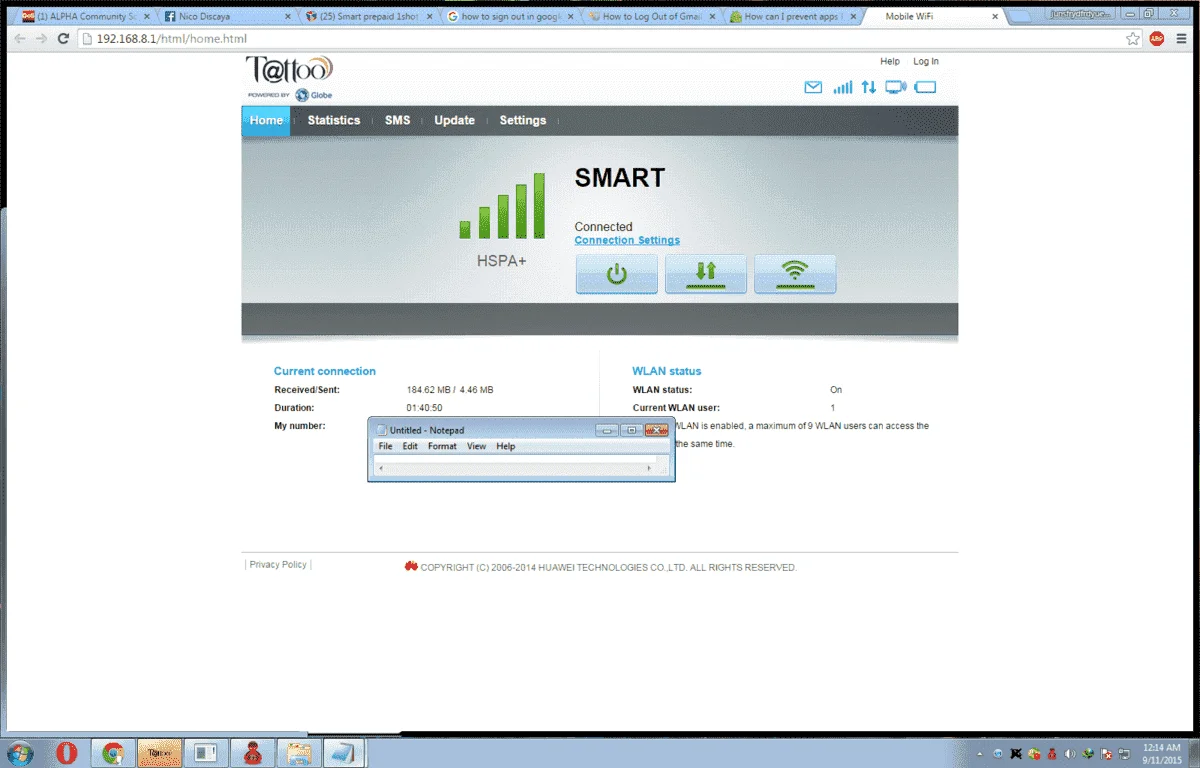1200x768 pixels.
Task: Click Log In link
Action: pyautogui.click(x=926, y=61)
